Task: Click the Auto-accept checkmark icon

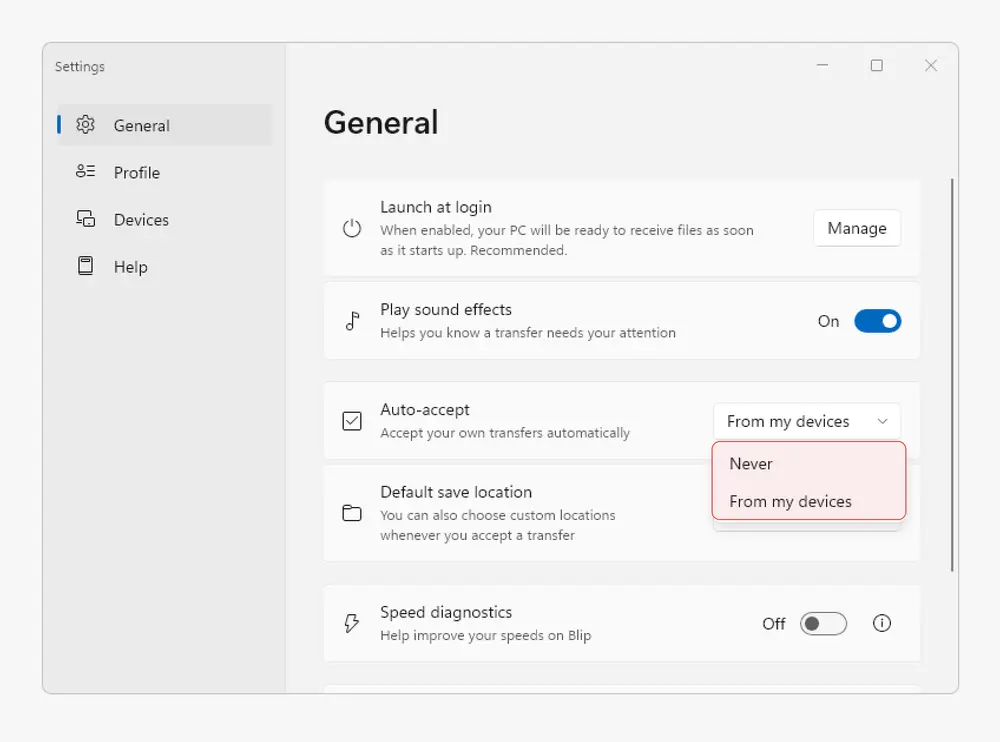Action: [352, 421]
